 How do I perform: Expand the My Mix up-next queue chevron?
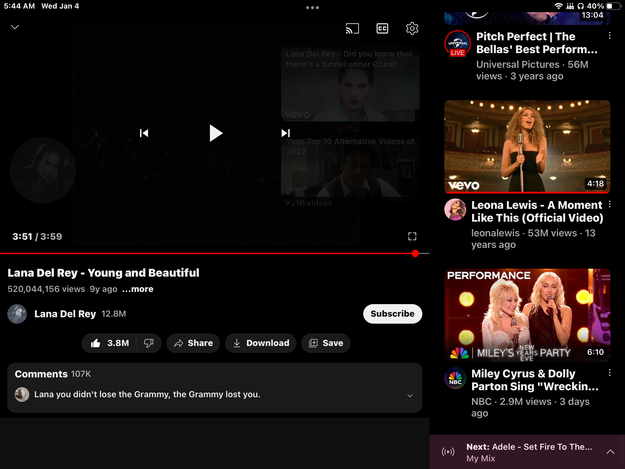pos(610,452)
